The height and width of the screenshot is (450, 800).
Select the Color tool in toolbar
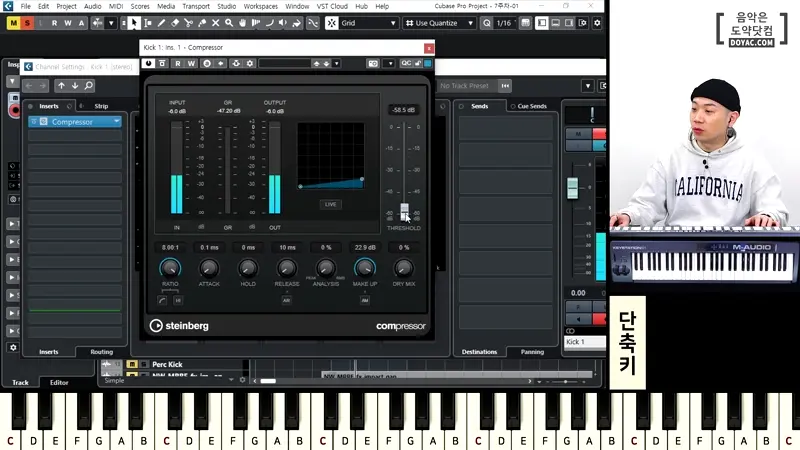[x=296, y=23]
